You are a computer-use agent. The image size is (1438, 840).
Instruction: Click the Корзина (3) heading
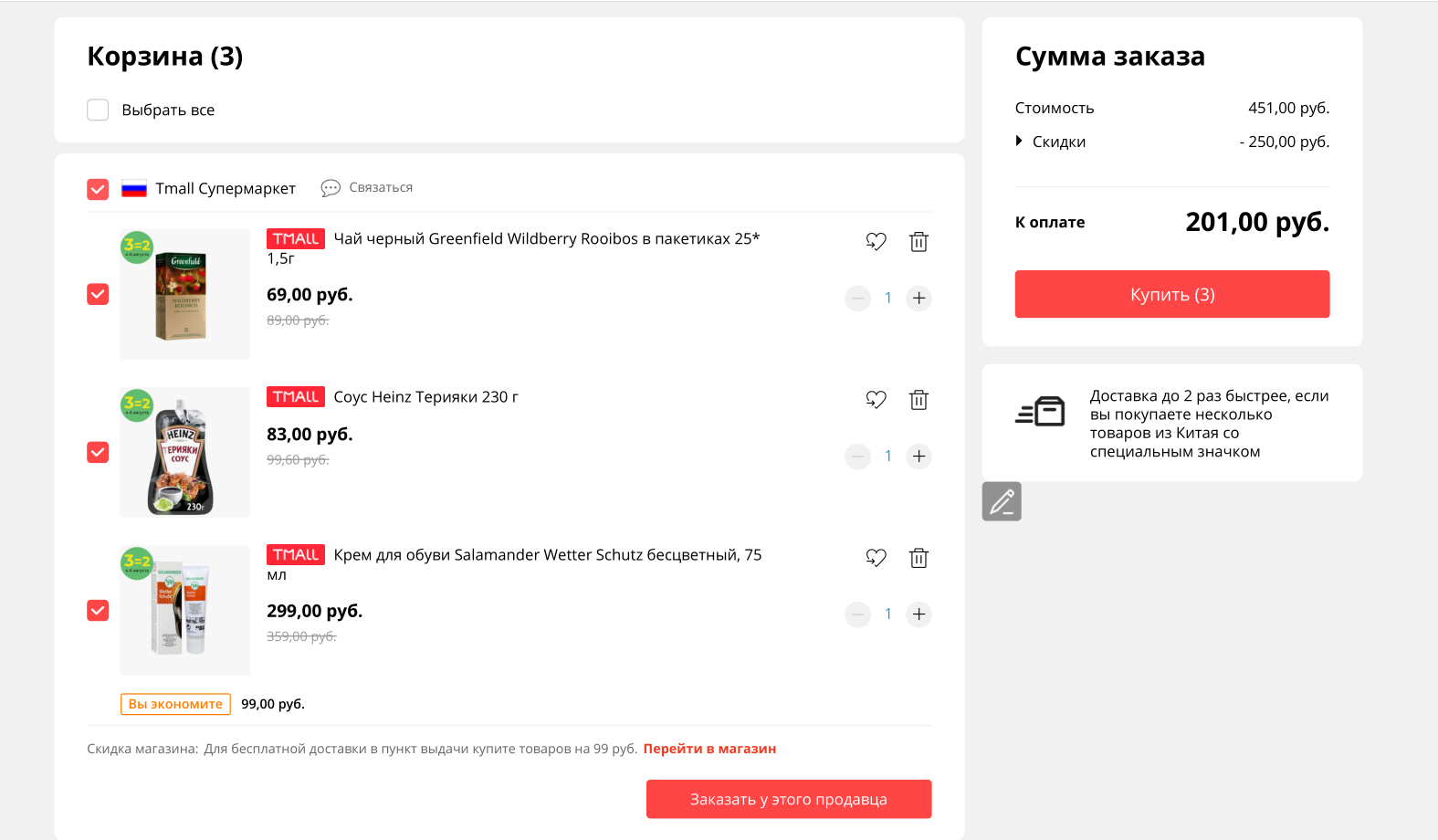165,57
